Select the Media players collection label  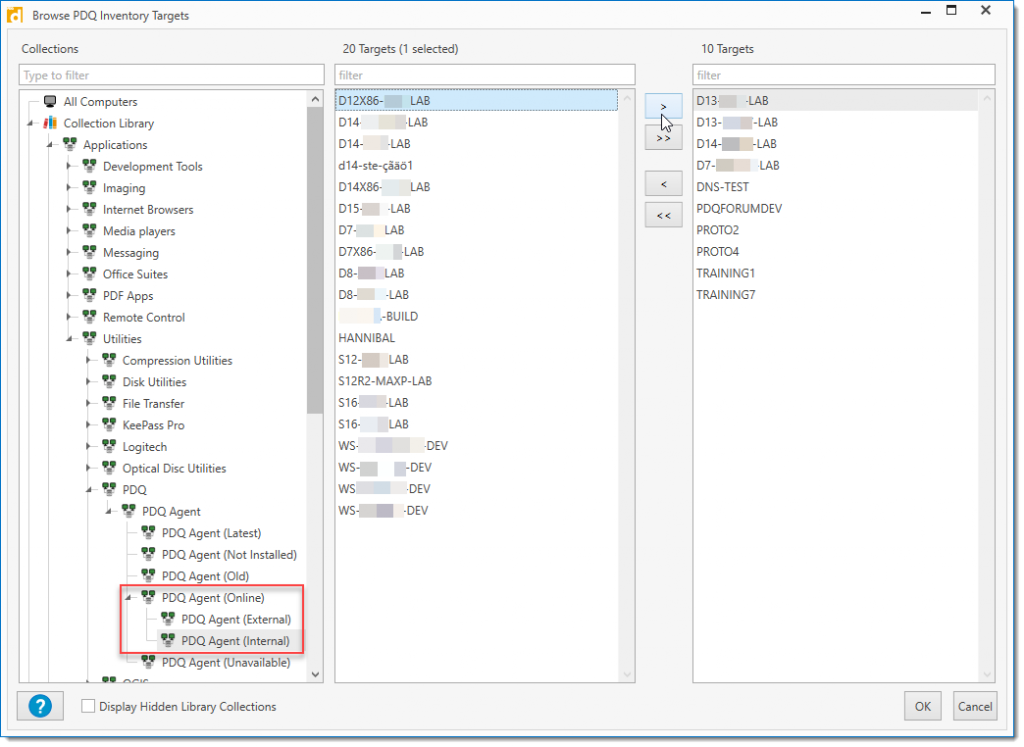[x=139, y=230]
